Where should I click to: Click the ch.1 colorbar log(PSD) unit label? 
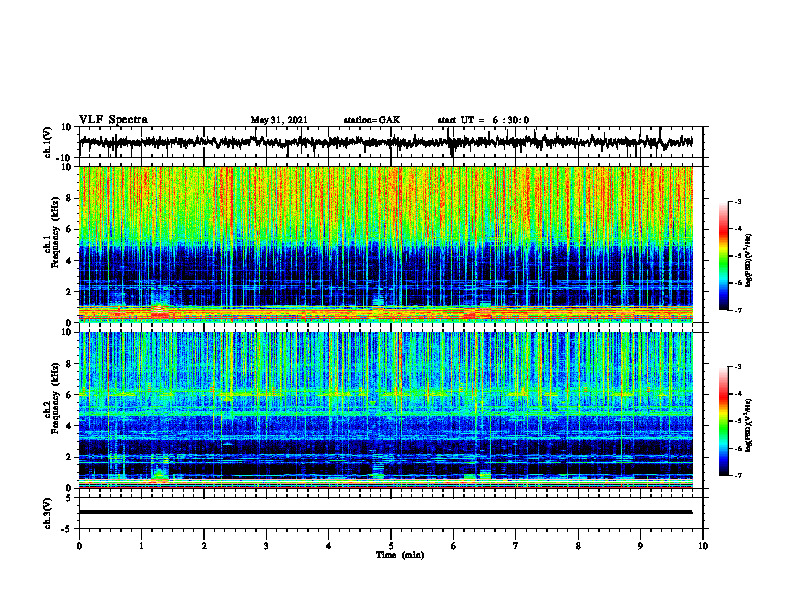tap(748, 261)
